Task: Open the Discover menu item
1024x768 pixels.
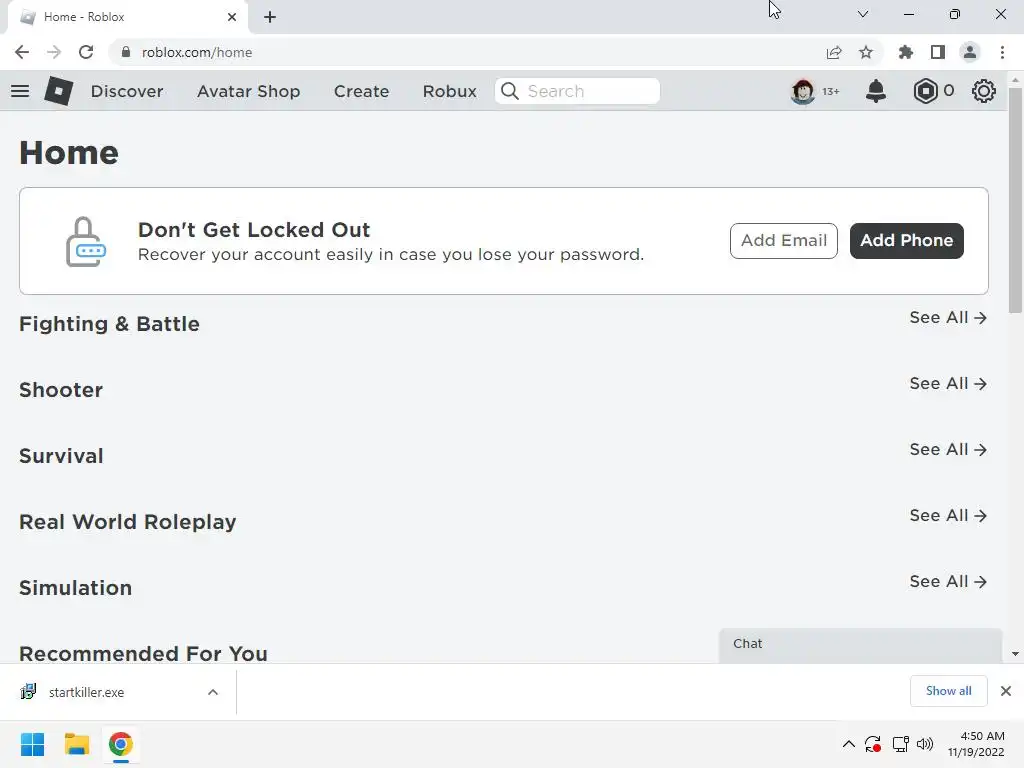Action: (x=127, y=91)
